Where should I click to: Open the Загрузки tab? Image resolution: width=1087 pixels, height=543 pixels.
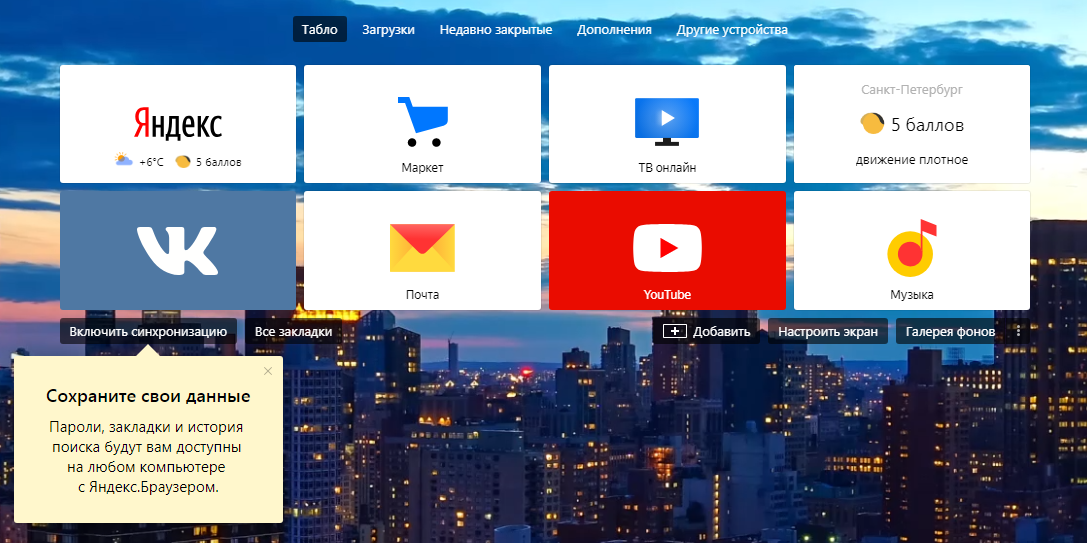coord(388,30)
